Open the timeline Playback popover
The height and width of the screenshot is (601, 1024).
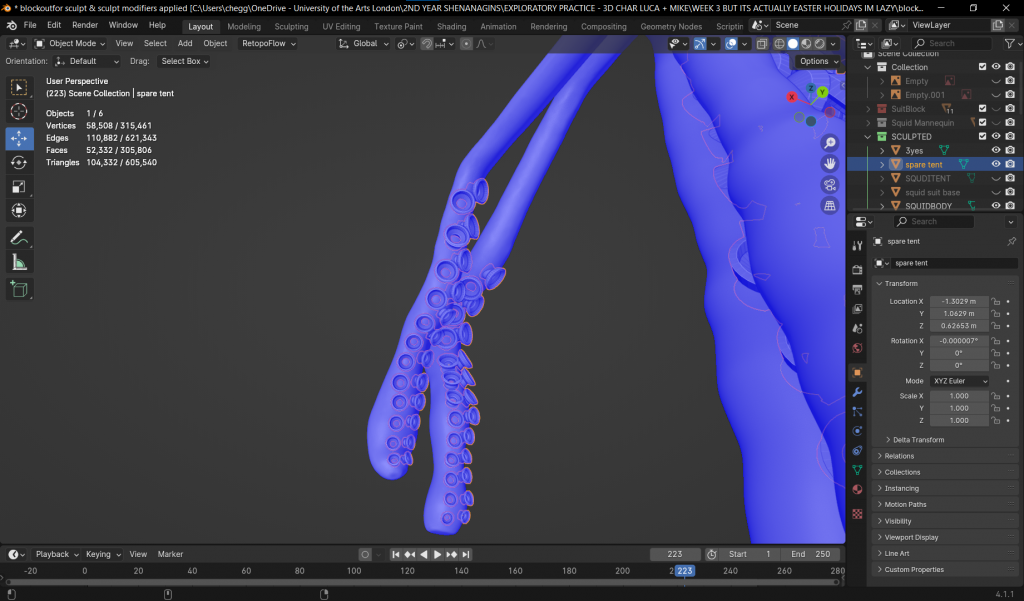point(57,555)
